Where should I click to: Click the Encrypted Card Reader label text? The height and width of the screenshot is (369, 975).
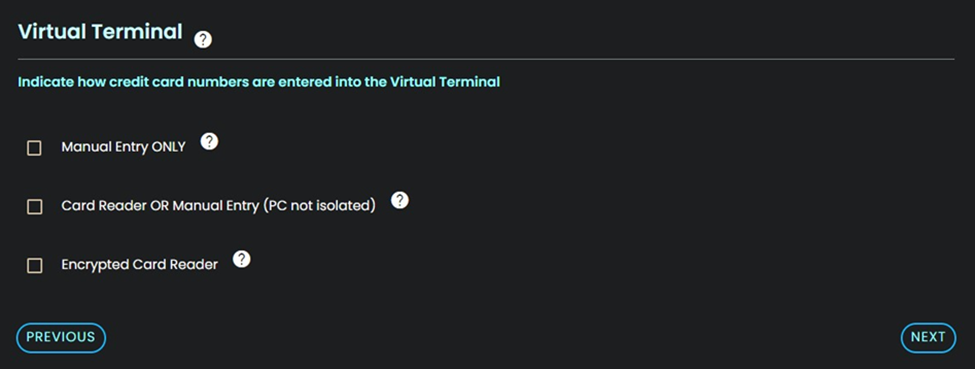click(139, 265)
